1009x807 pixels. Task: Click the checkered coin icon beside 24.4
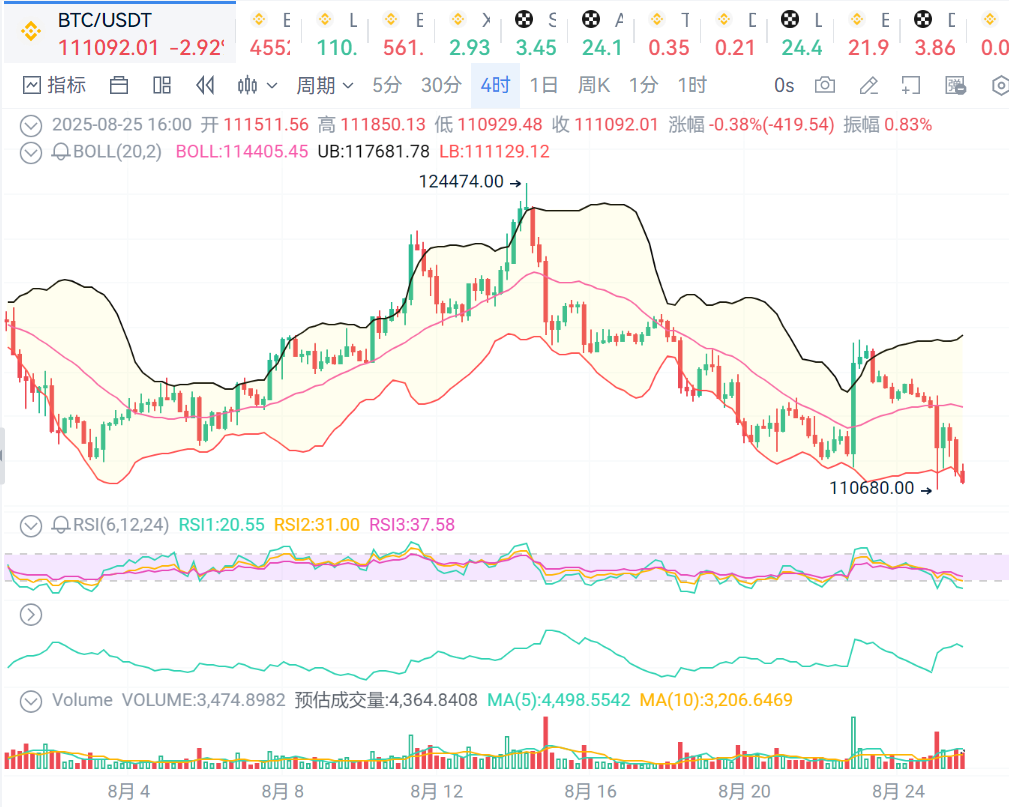[x=790, y=19]
